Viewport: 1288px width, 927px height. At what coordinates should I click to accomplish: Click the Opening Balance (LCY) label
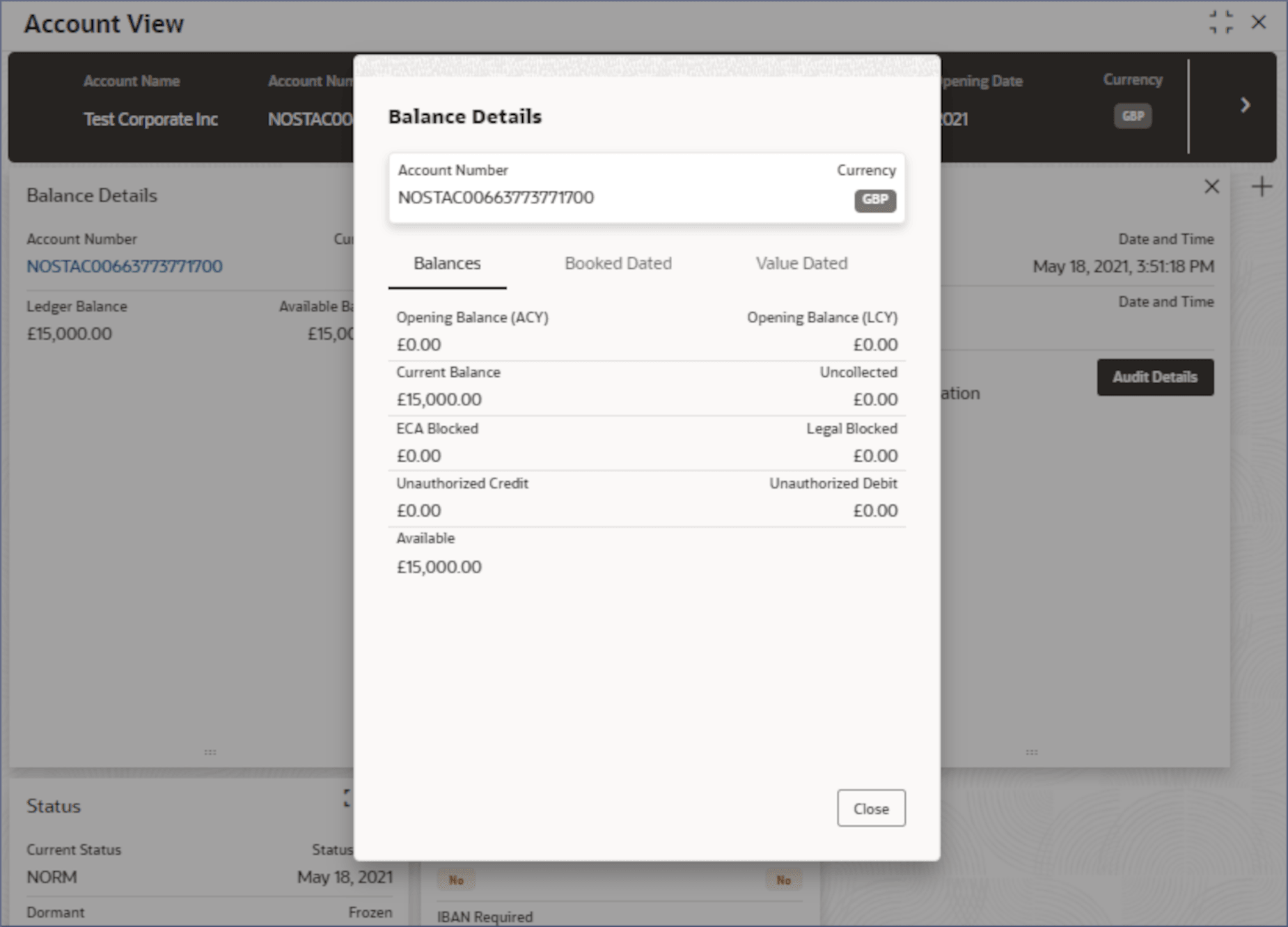tap(822, 318)
